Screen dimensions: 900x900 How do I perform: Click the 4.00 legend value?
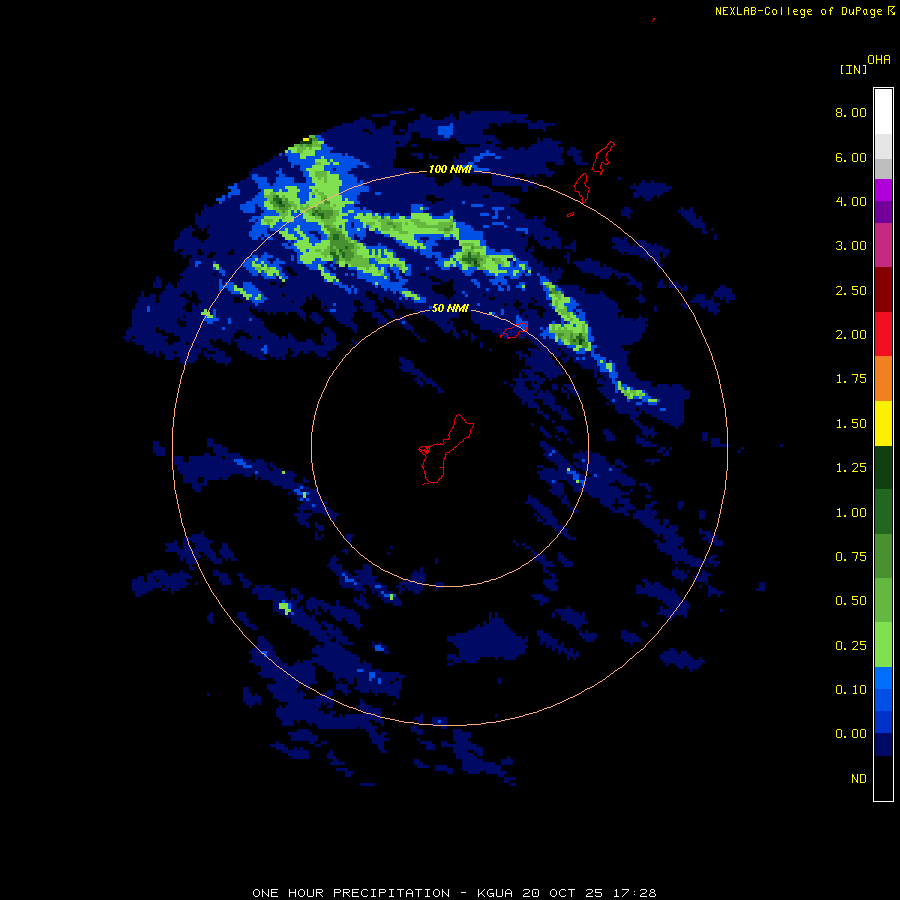pyautogui.click(x=851, y=201)
